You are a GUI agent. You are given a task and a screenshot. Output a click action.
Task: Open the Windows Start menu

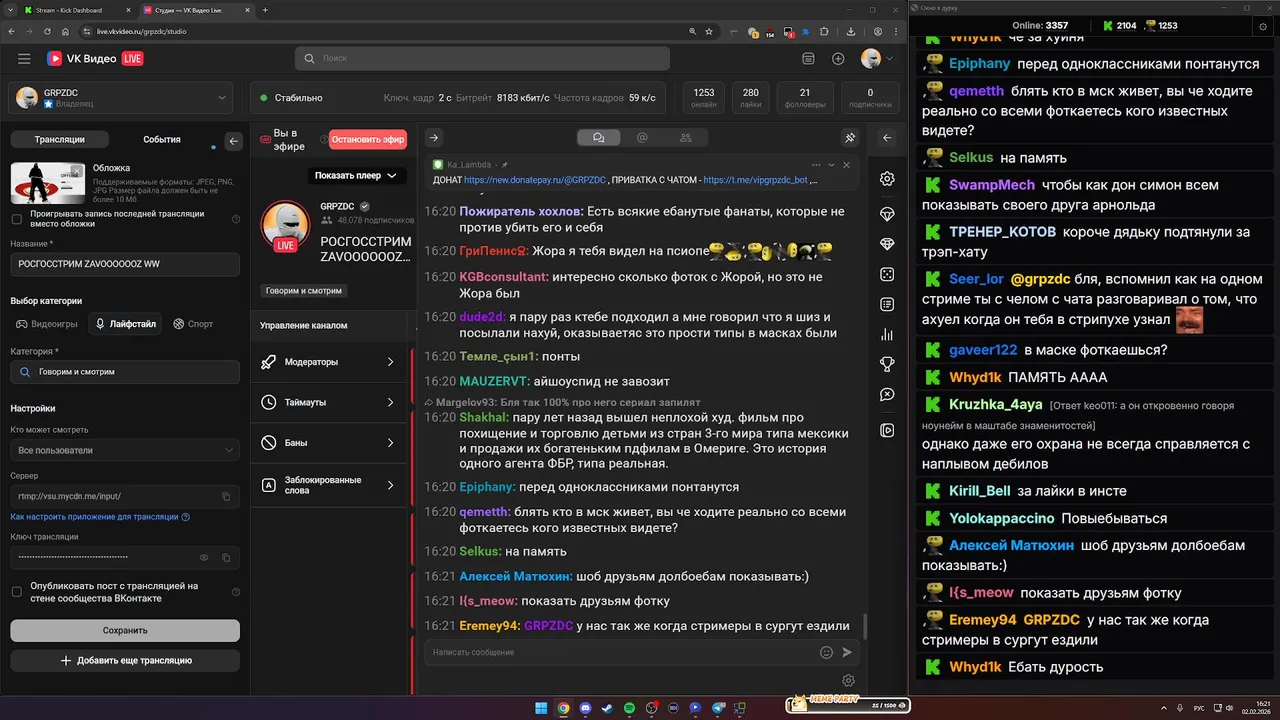click(x=541, y=708)
